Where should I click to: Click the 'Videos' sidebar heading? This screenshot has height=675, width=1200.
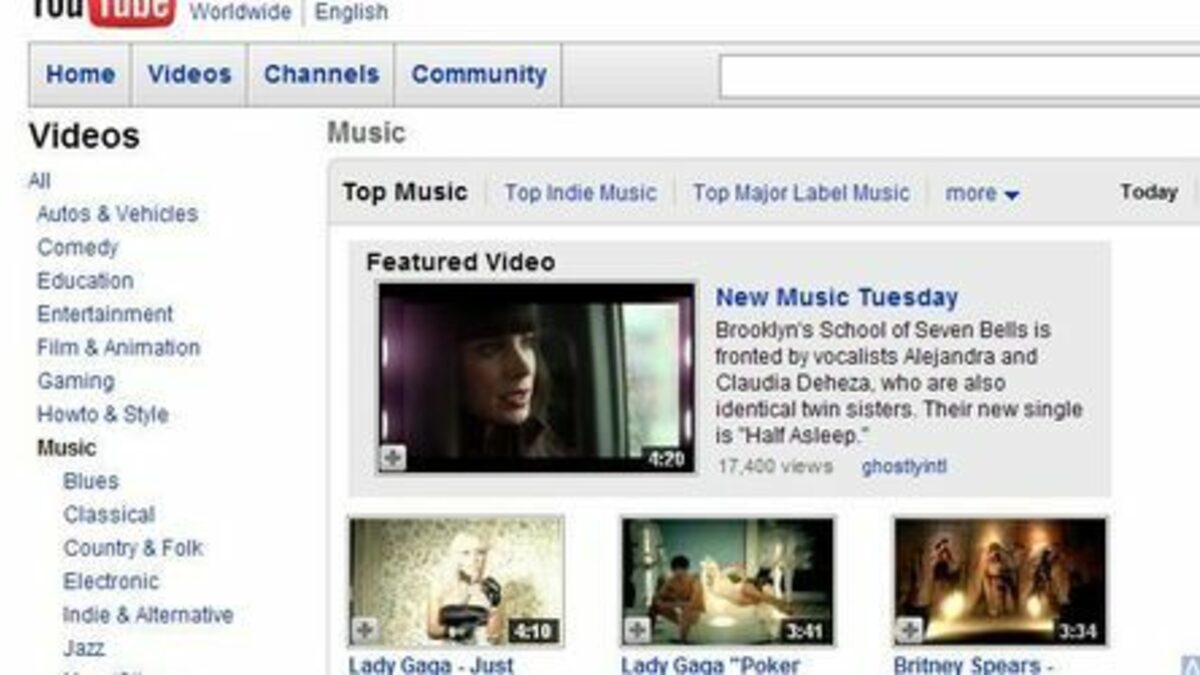84,136
